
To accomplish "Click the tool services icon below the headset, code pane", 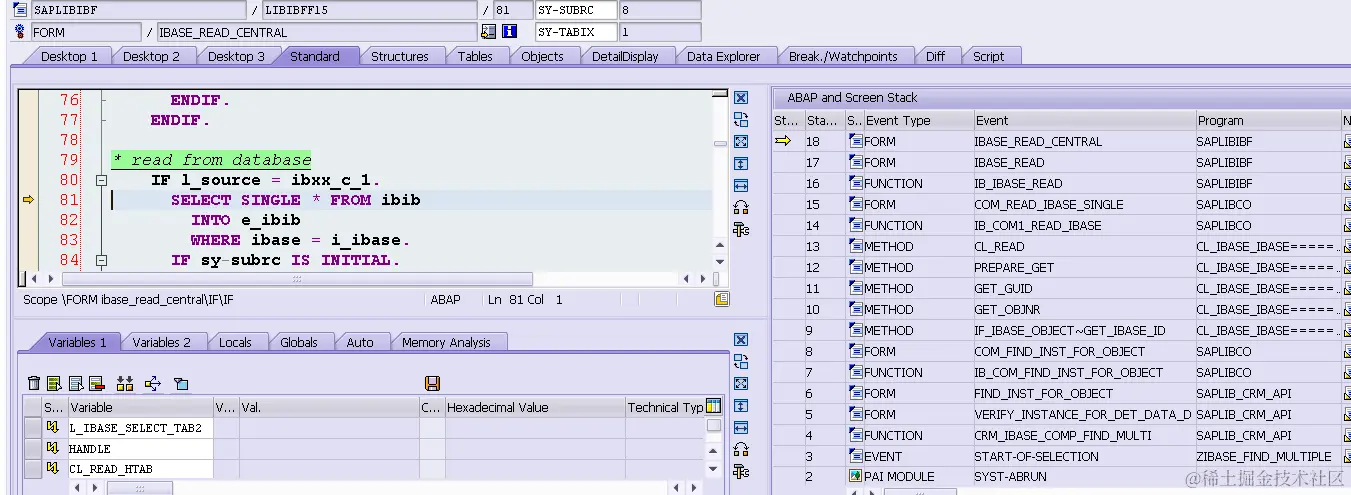I will point(741,230).
